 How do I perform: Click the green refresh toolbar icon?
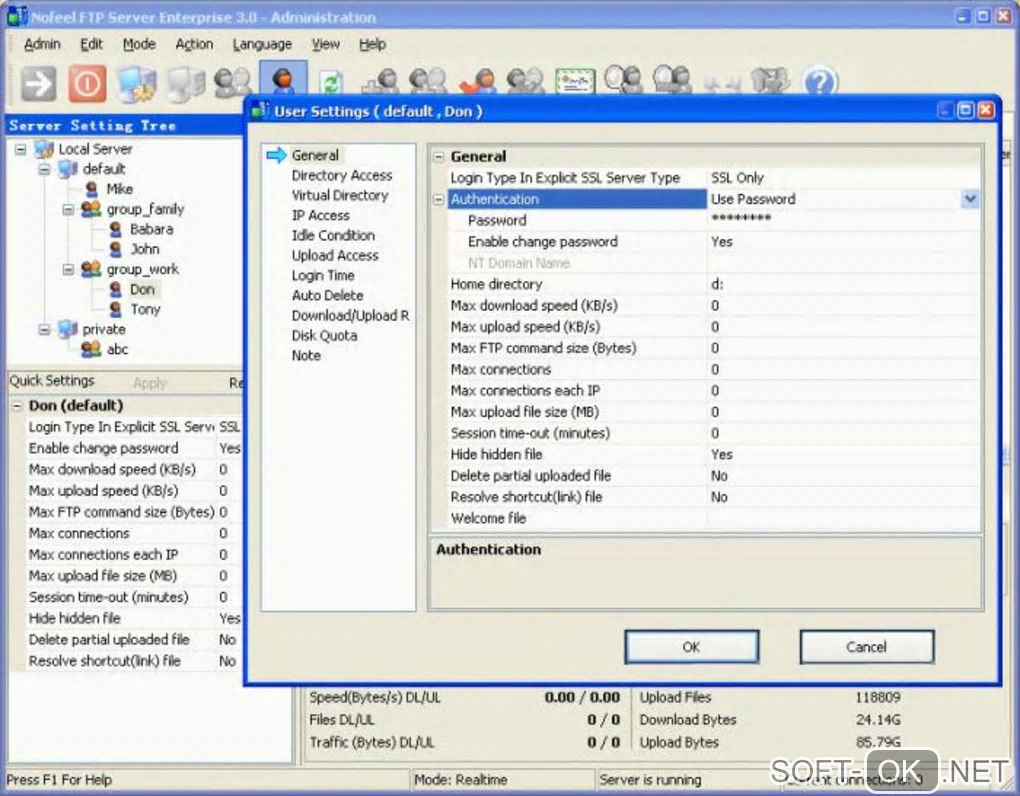pos(332,84)
